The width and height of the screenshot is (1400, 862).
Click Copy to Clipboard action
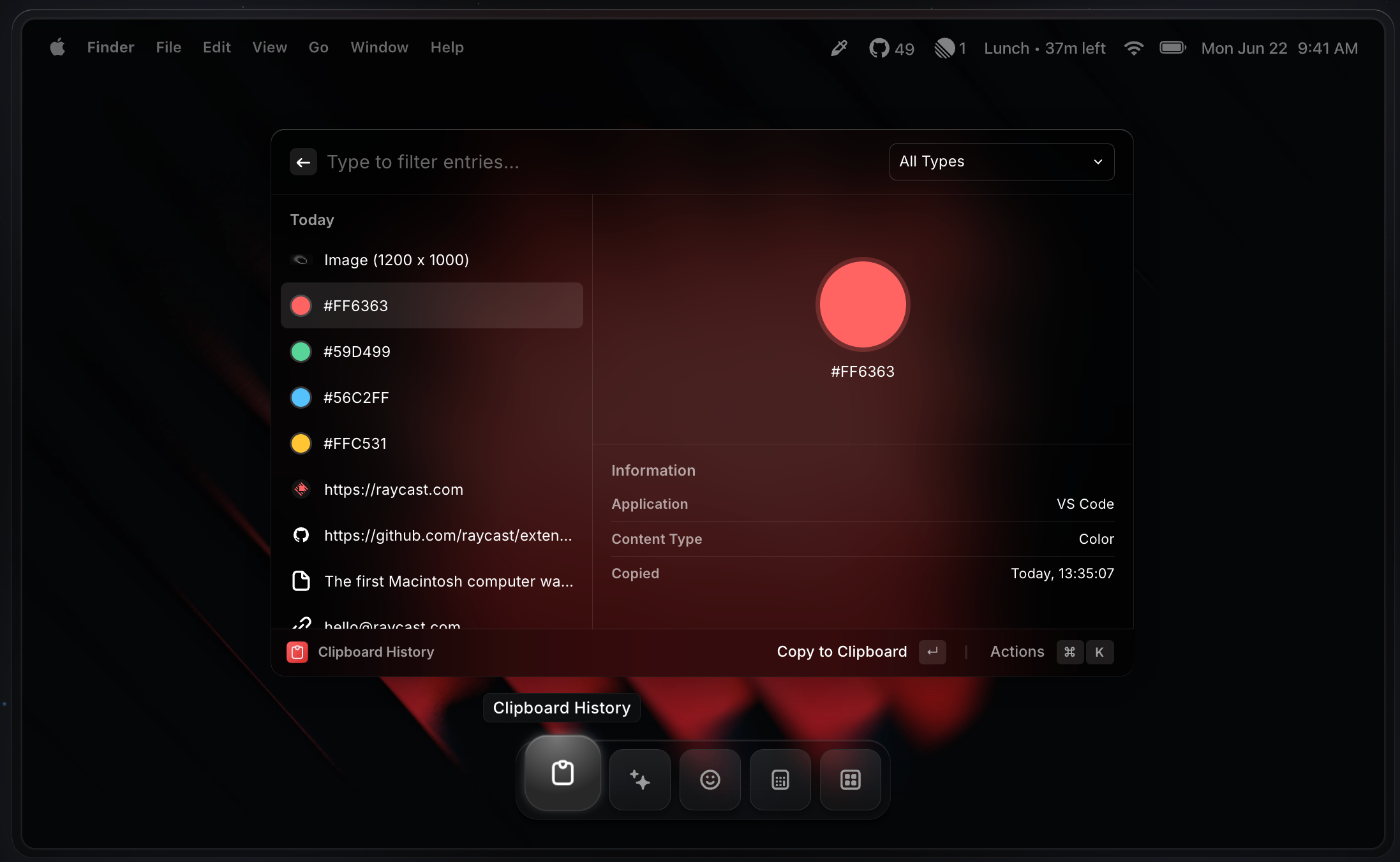[842, 652]
